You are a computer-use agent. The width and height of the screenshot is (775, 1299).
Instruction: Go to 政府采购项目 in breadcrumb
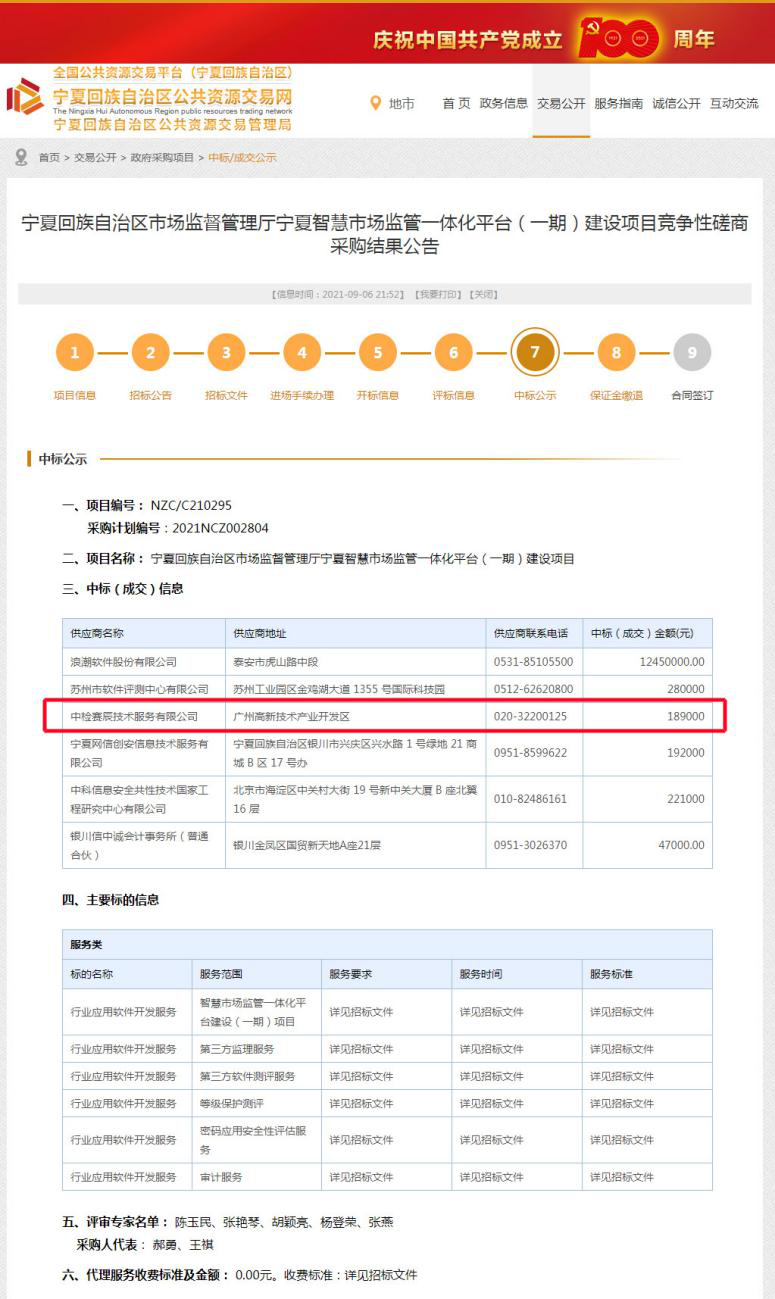162,158
